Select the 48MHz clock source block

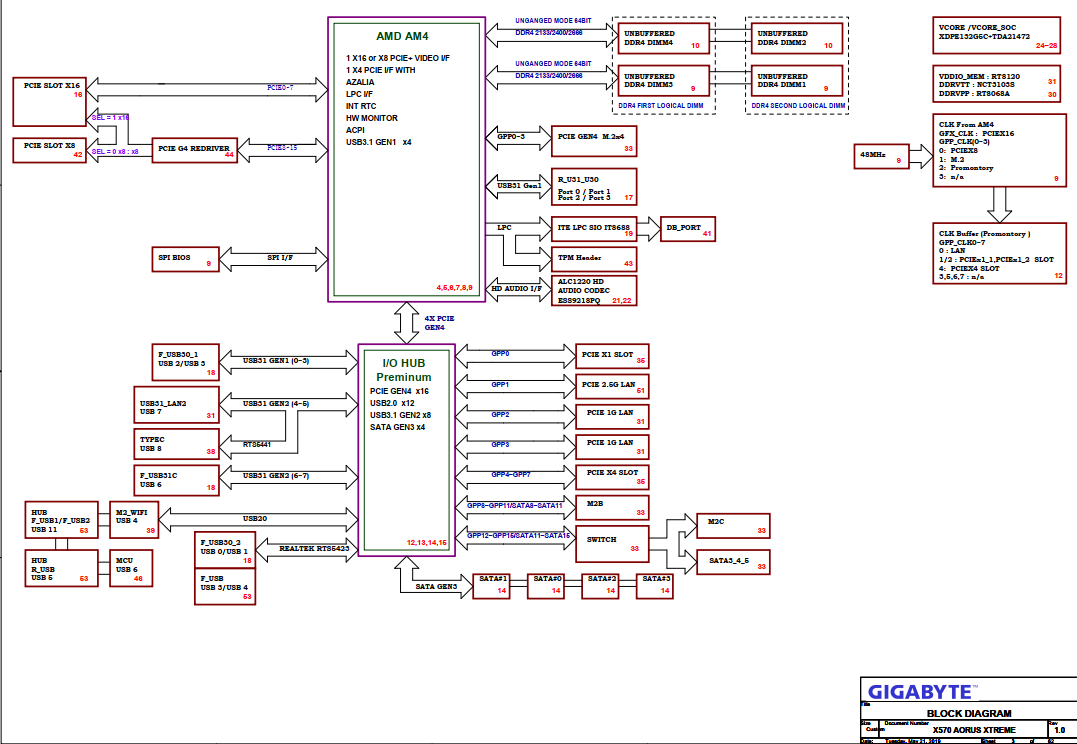pos(882,157)
